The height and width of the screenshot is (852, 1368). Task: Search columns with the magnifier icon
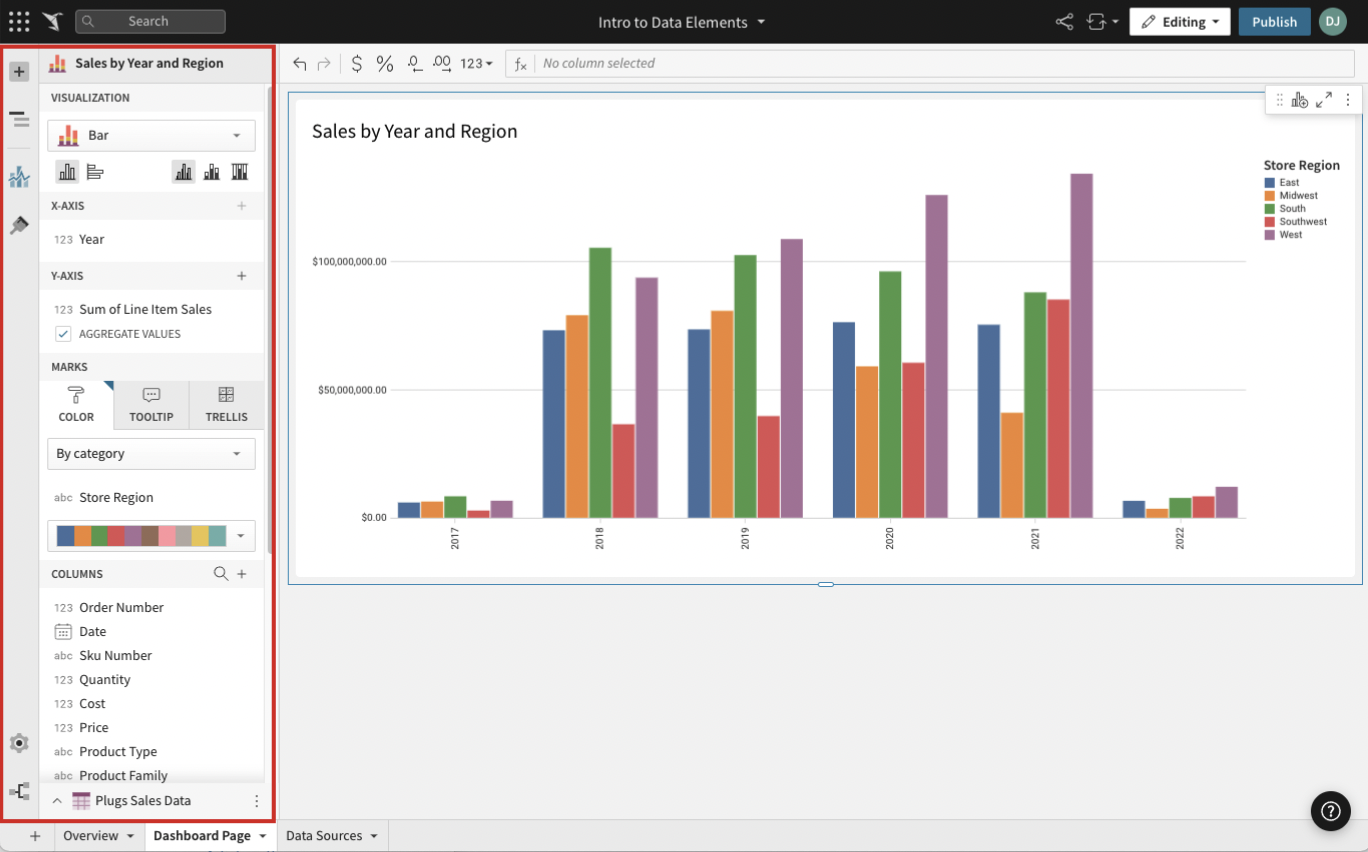[221, 574]
